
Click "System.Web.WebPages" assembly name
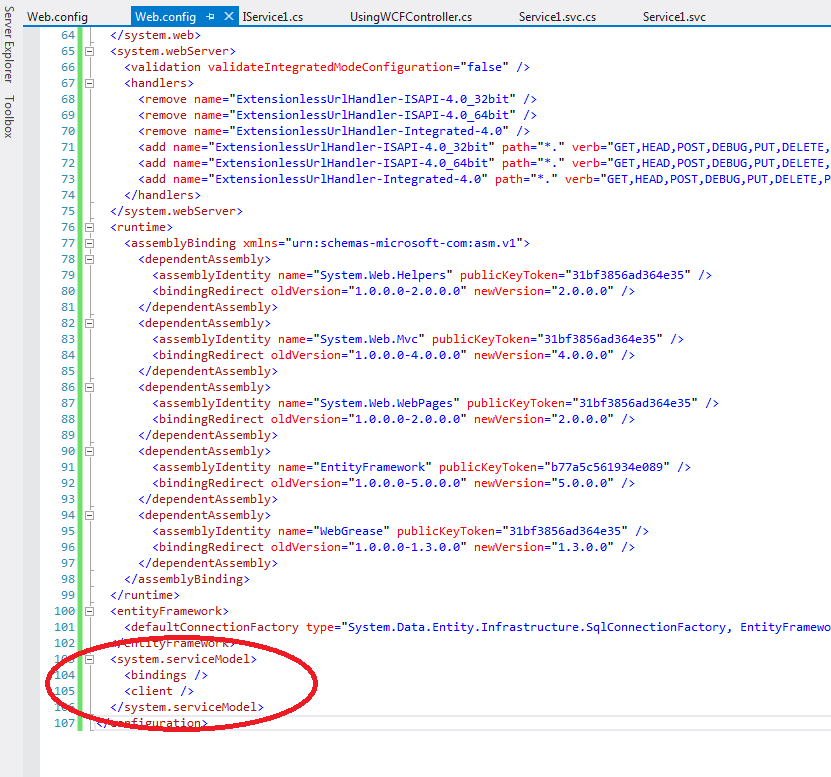click(386, 403)
